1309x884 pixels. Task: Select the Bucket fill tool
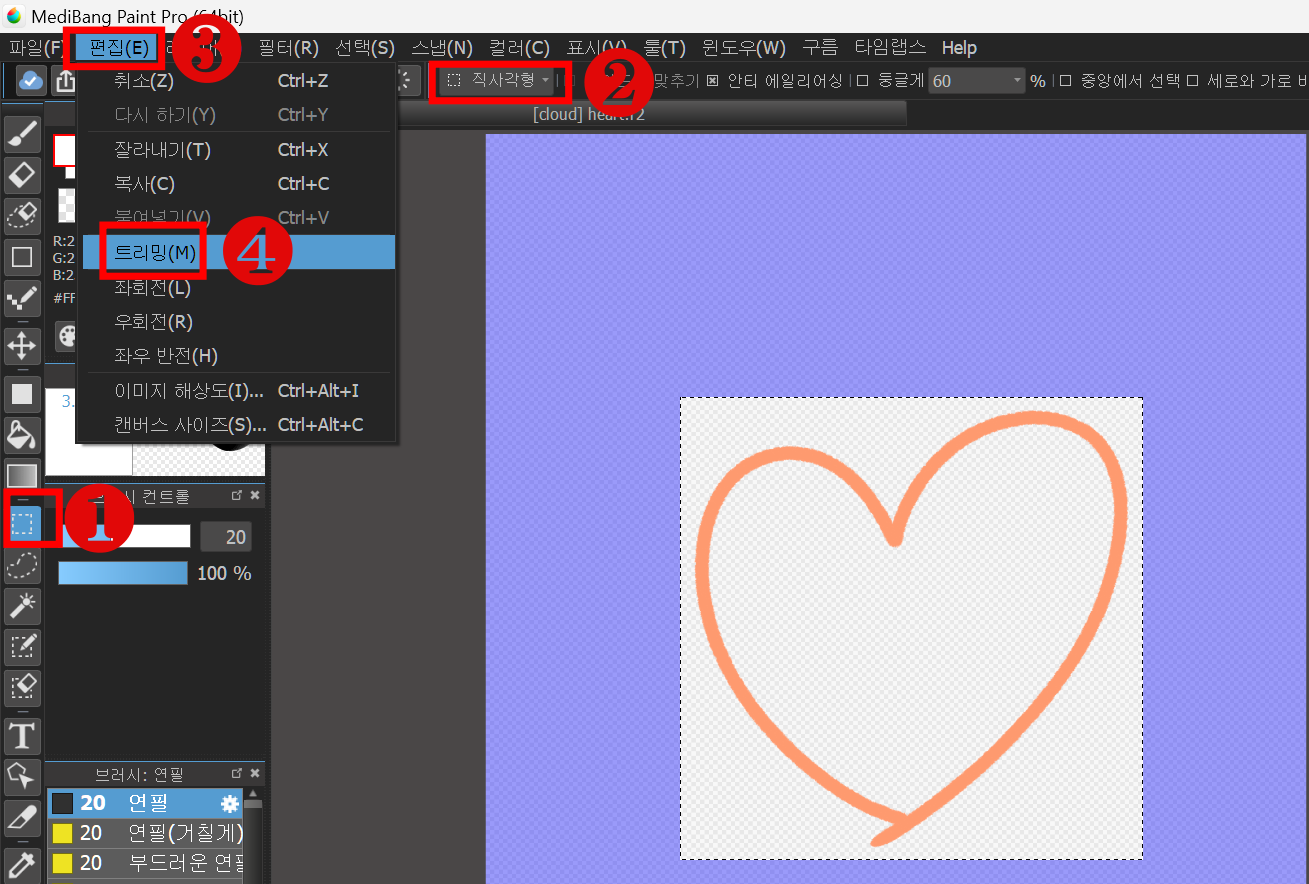[22, 435]
